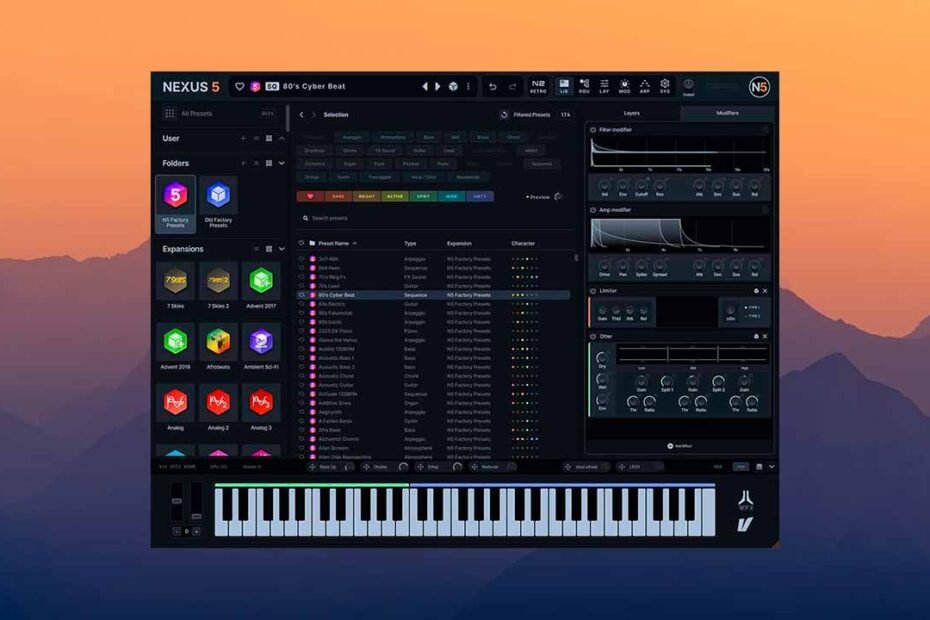
Task: Filter presets by the BRIGHT tag
Action: coord(366,197)
